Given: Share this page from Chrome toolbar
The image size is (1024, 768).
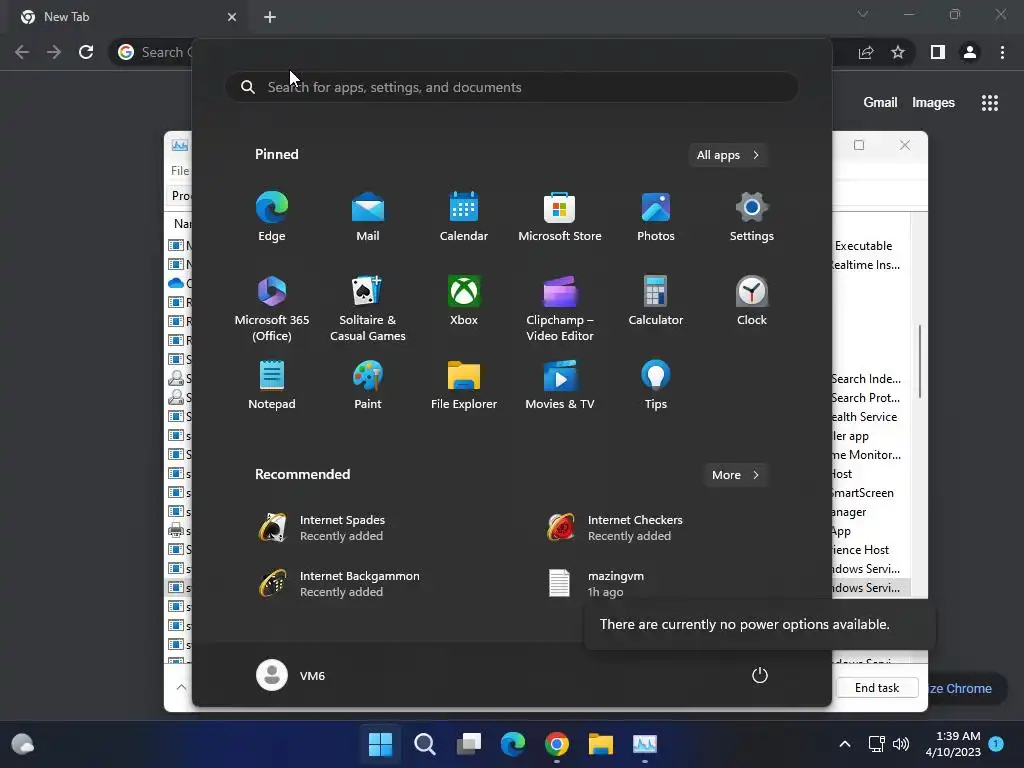Looking at the screenshot, I should click(866, 52).
